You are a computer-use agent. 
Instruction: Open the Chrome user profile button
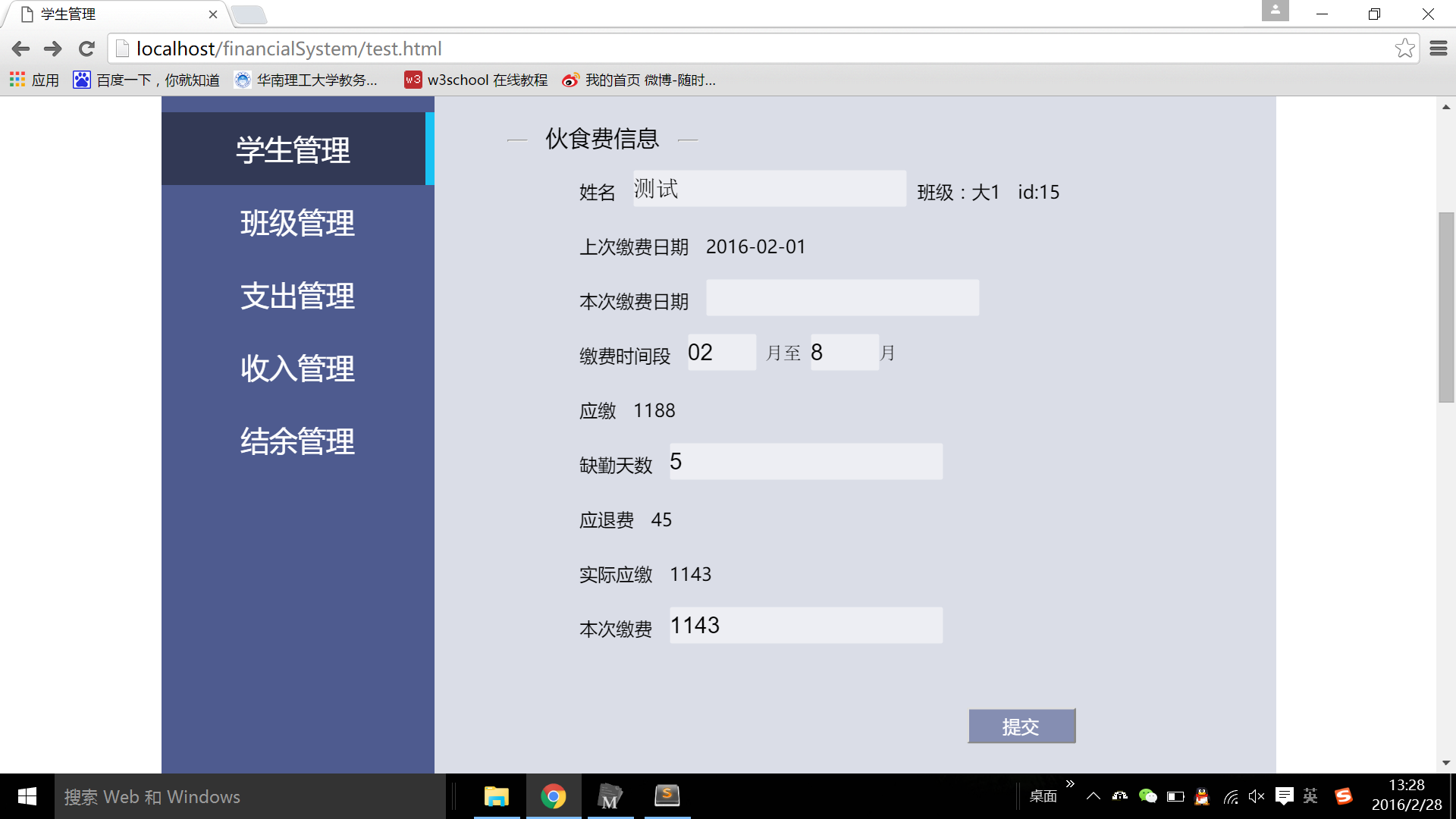coord(1276,11)
